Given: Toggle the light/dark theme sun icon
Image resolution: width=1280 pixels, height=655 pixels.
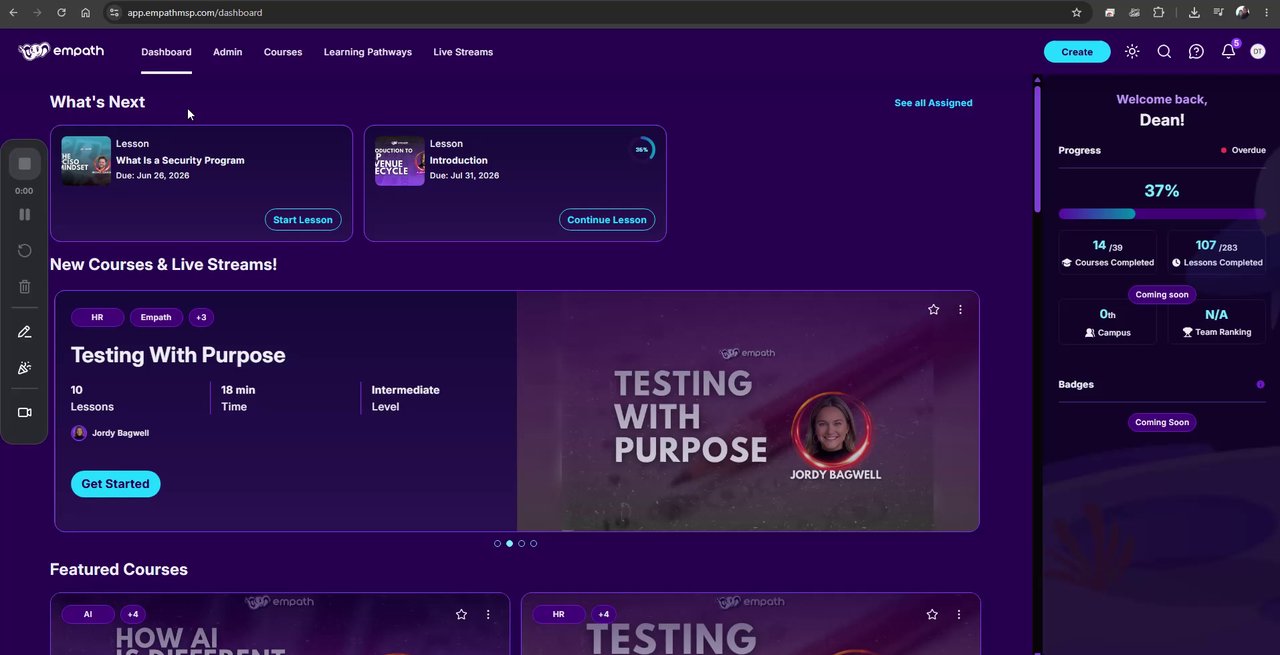Looking at the screenshot, I should pos(1132,52).
